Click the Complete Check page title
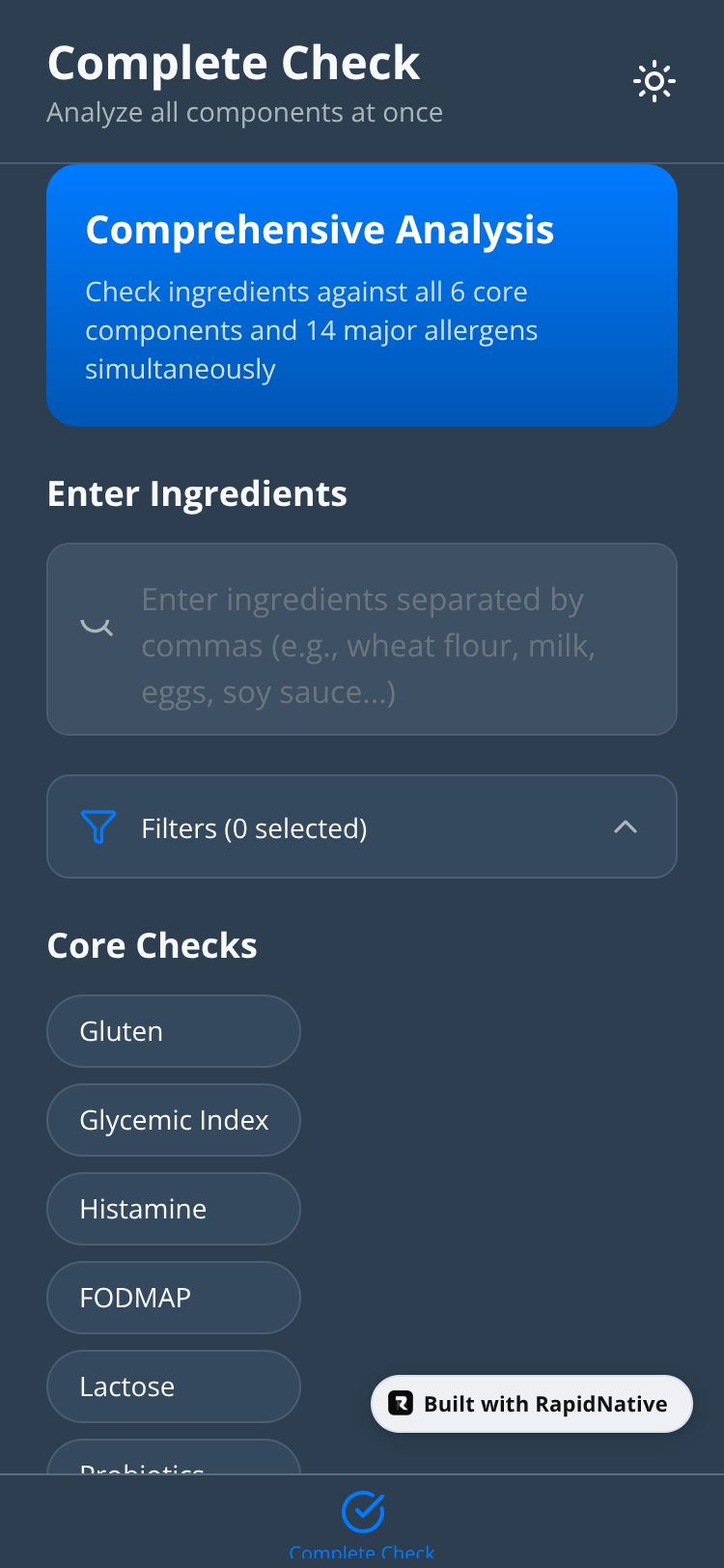This screenshot has width=724, height=1568. point(234,64)
